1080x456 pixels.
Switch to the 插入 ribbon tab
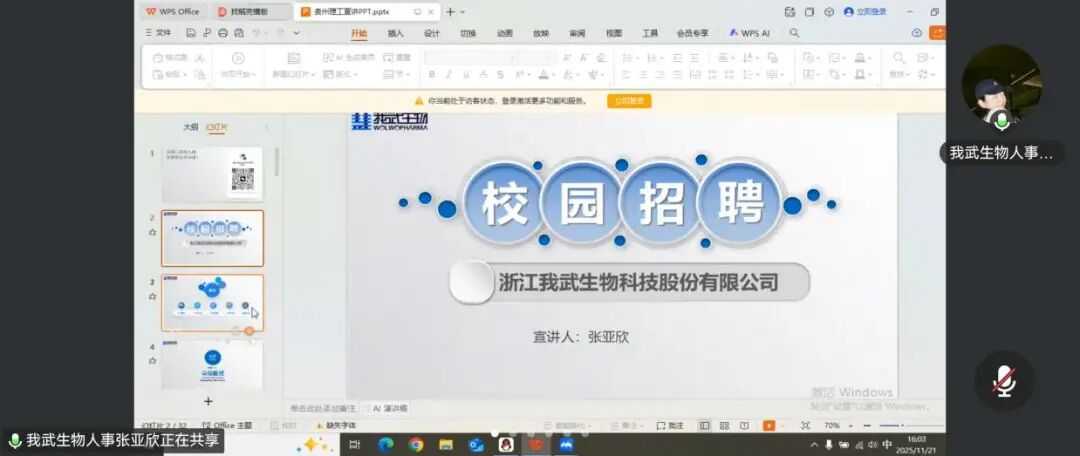pos(396,33)
